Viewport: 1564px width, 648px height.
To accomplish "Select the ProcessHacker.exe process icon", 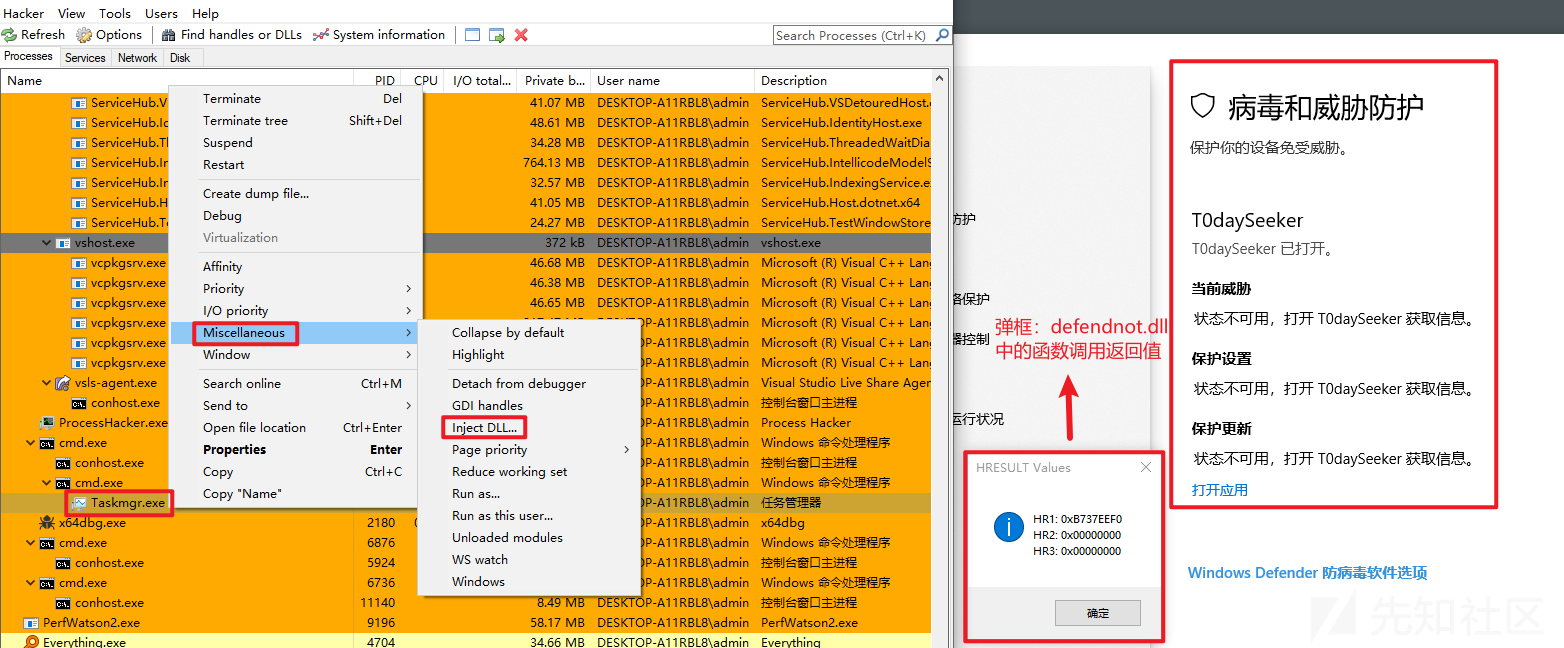I will click(x=48, y=423).
